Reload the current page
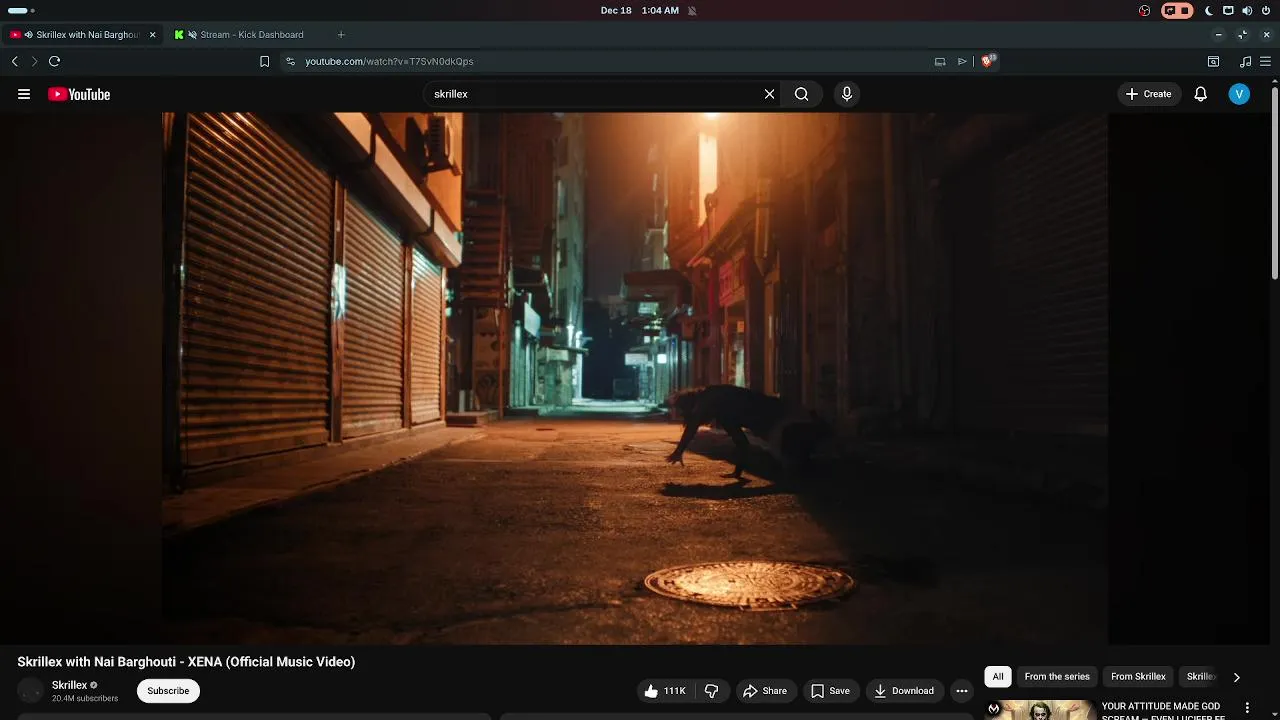 [54, 61]
